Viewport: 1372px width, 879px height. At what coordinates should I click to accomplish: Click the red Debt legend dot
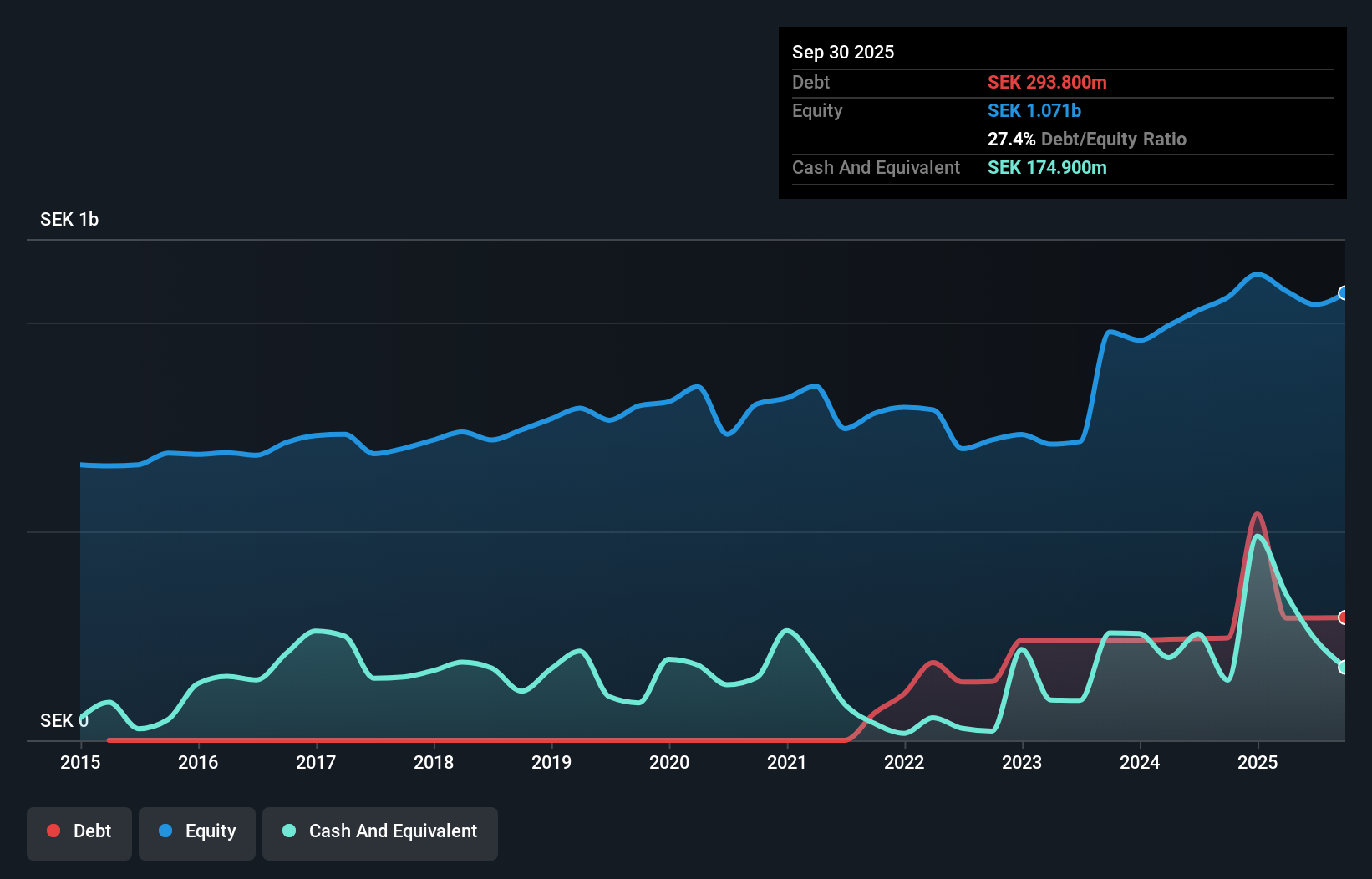click(53, 831)
